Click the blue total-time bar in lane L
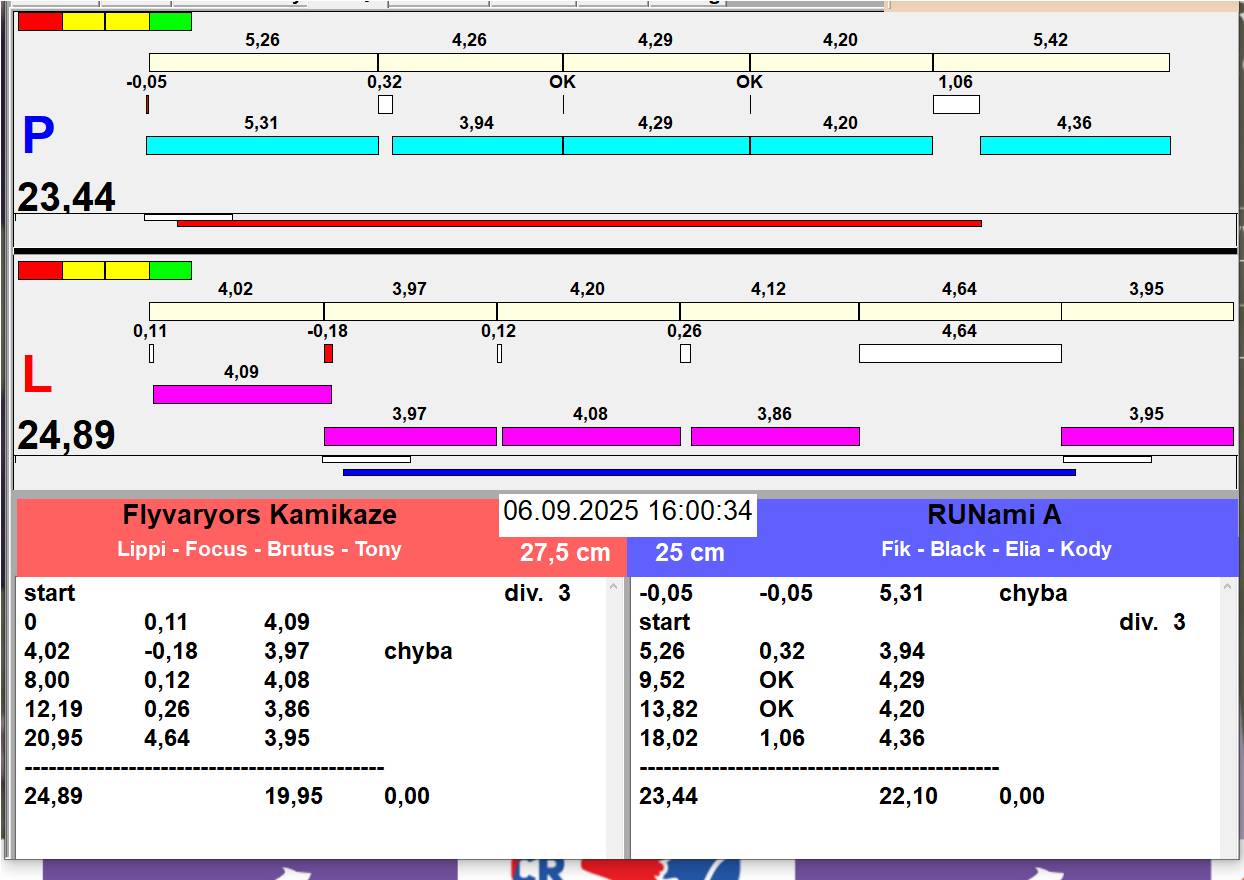1244x880 pixels. [709, 472]
